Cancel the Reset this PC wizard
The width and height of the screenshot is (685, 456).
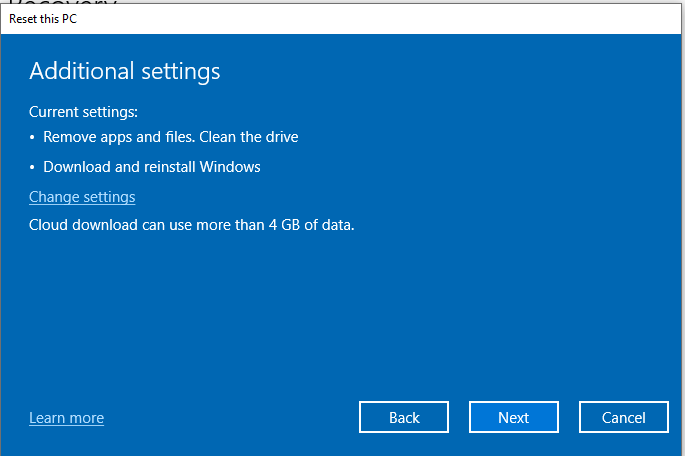[x=623, y=418]
